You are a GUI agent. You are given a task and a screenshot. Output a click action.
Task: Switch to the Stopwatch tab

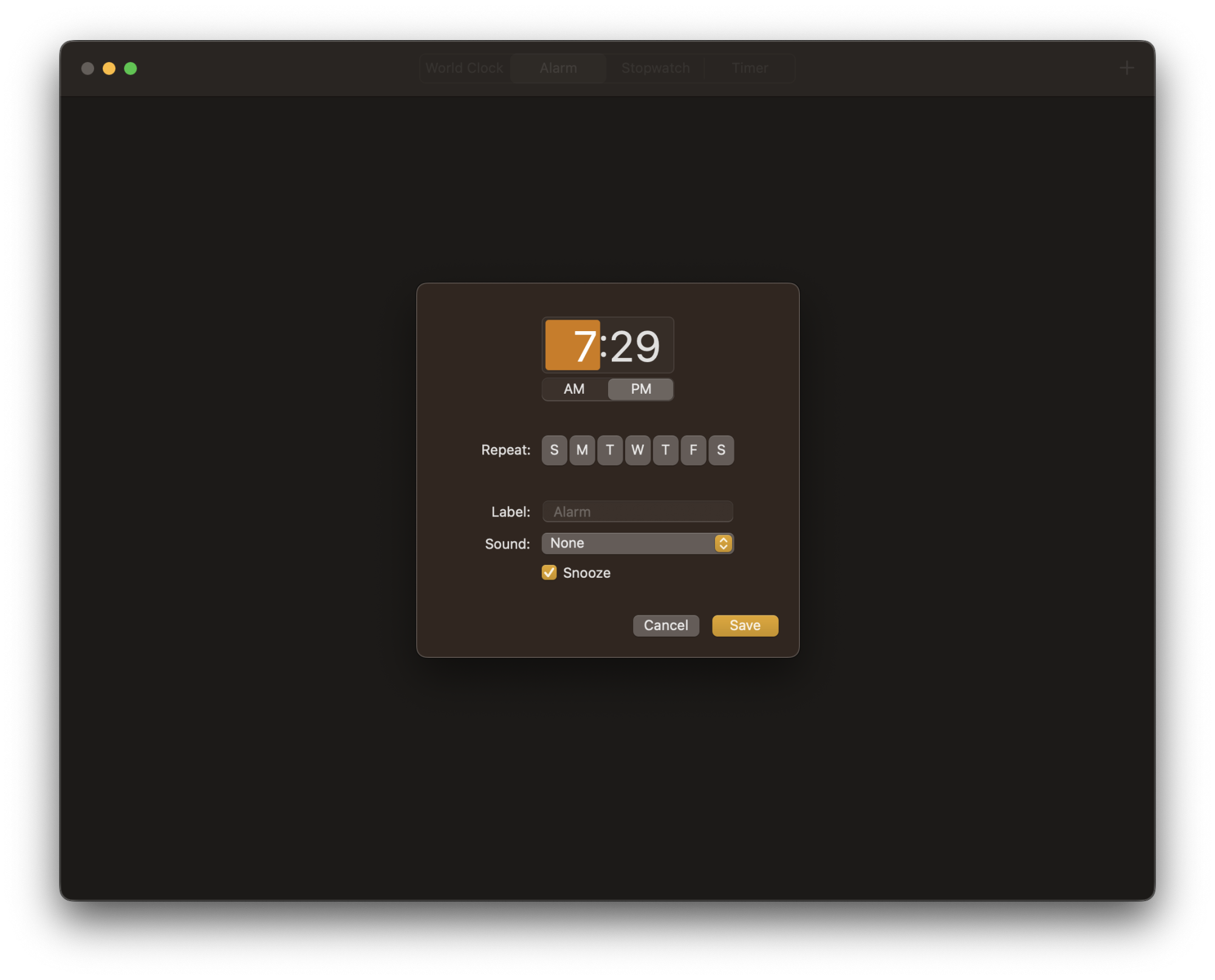pos(655,68)
